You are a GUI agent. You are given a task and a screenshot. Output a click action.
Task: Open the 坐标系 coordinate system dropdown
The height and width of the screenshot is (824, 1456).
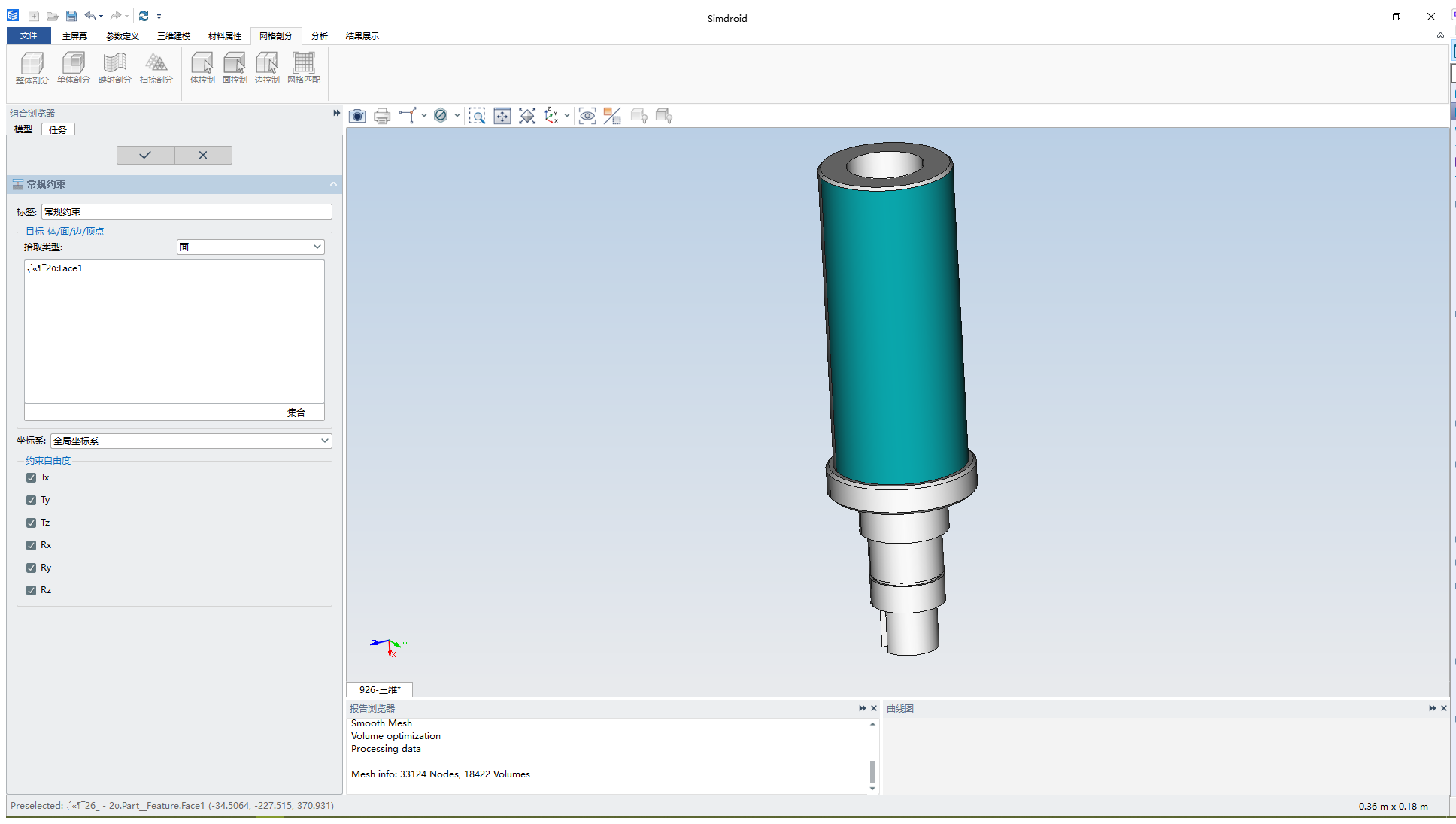[191, 441]
